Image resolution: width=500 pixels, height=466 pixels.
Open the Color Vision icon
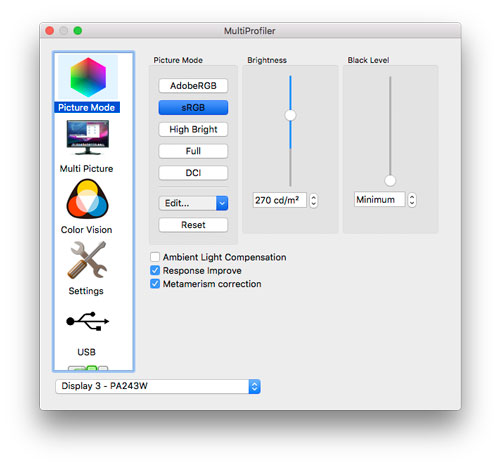[x=87, y=199]
